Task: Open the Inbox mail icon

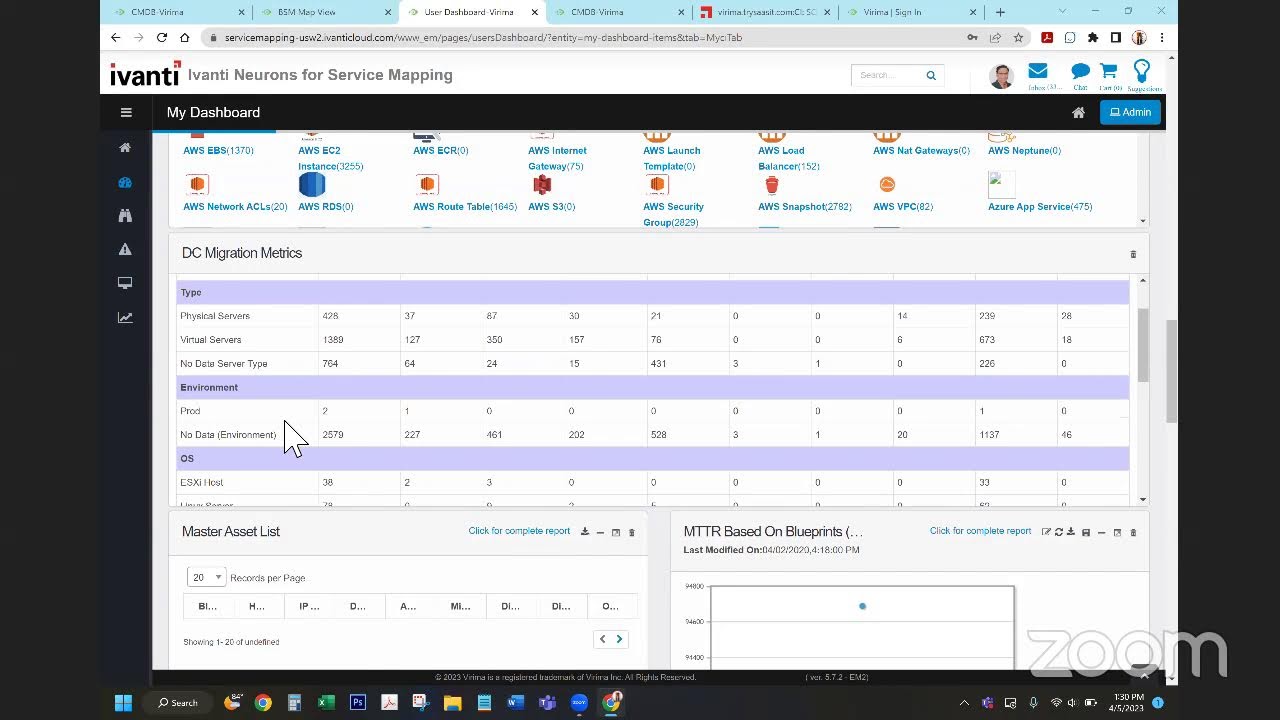Action: 1038,71
